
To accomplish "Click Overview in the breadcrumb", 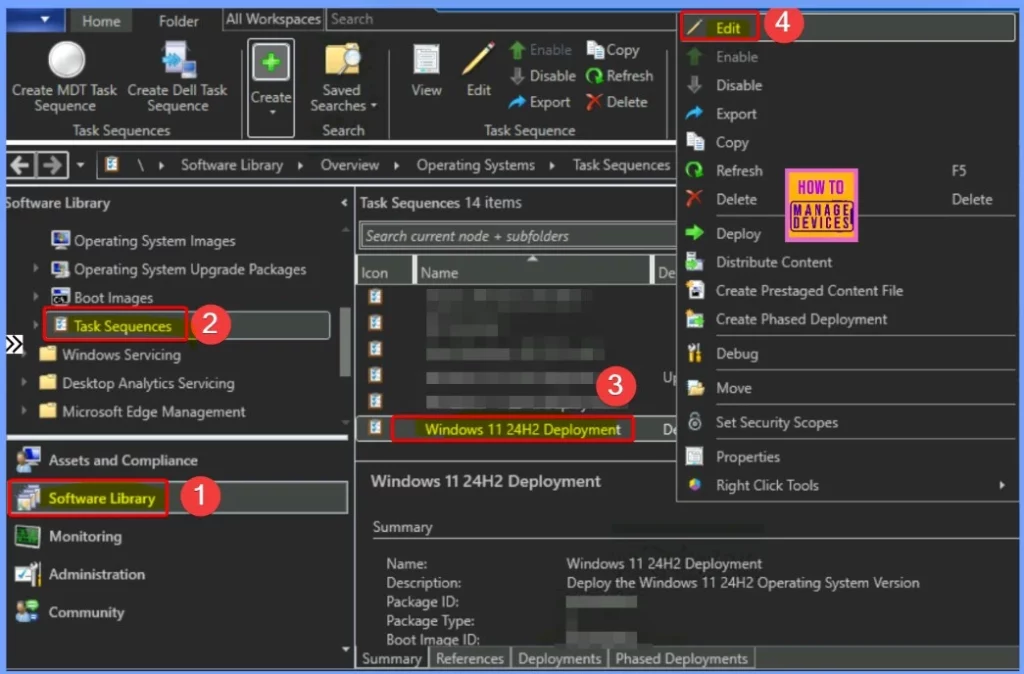I will (x=349, y=165).
